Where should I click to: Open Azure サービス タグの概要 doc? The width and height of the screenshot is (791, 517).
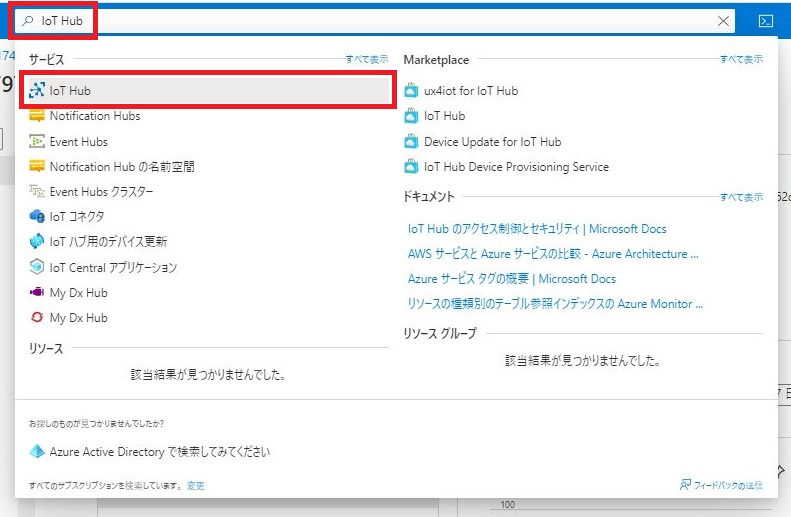click(x=512, y=279)
